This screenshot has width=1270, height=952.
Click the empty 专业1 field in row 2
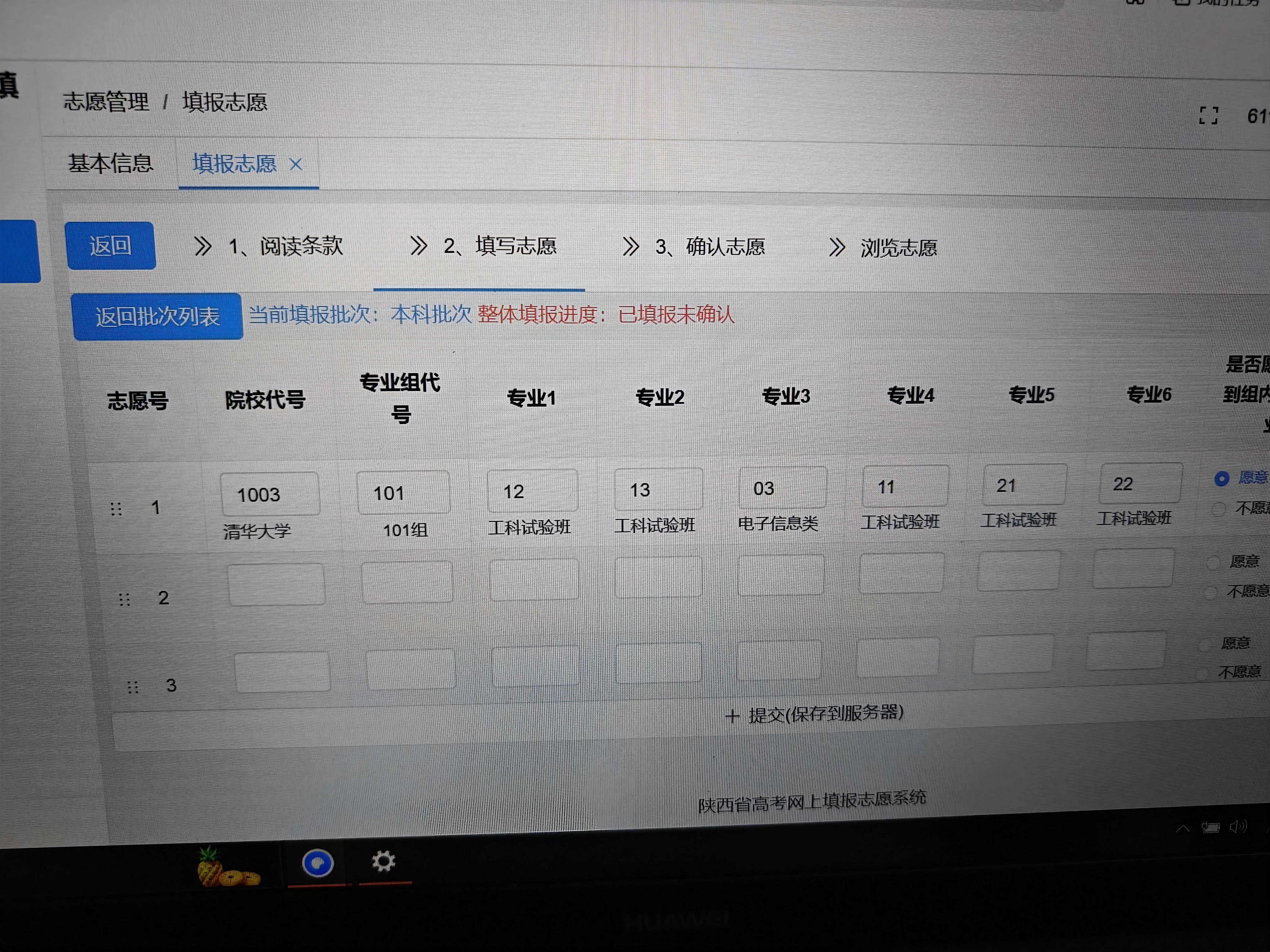pyautogui.click(x=534, y=580)
